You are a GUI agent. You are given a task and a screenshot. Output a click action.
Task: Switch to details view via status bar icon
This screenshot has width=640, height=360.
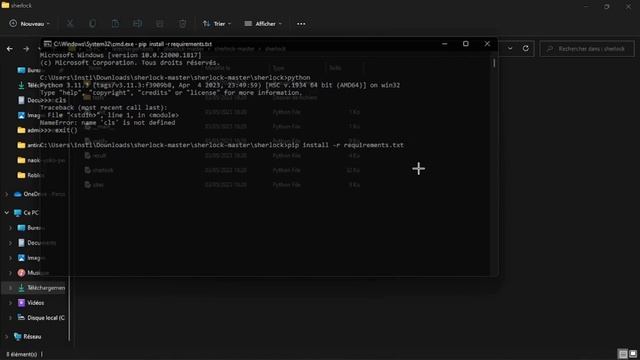(x=622, y=354)
